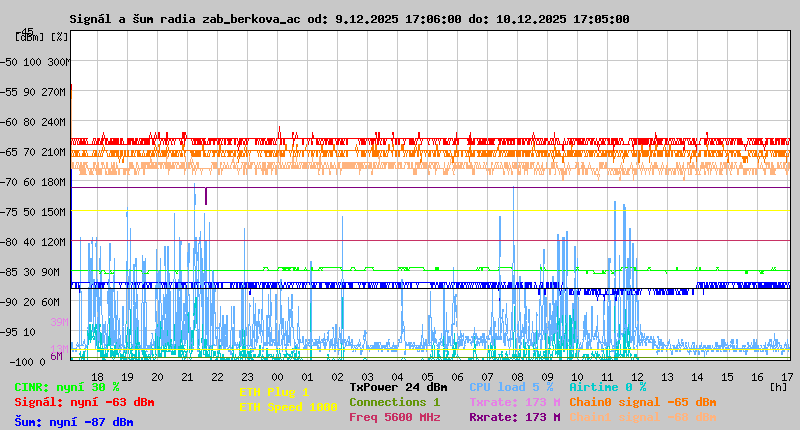Select the red Signál -63 dBm legend label
This screenshot has width=800, height=430.
point(84,402)
